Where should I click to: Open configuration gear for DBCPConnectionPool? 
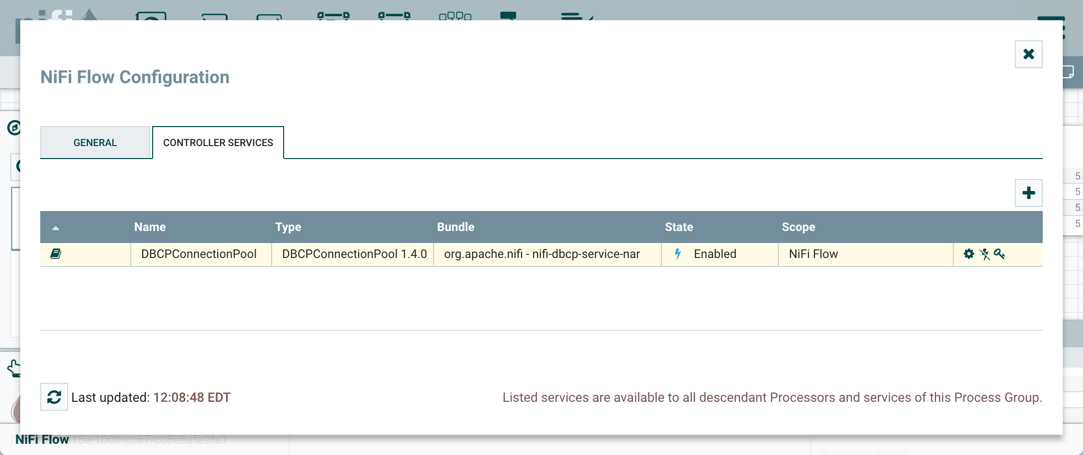click(968, 254)
